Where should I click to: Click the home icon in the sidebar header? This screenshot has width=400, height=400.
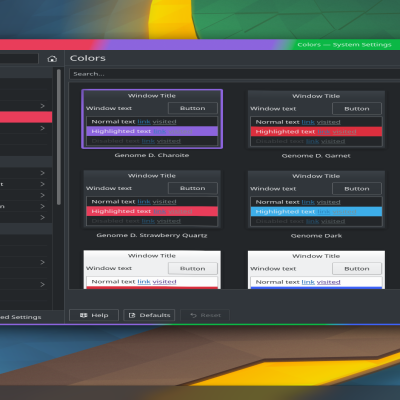52,59
